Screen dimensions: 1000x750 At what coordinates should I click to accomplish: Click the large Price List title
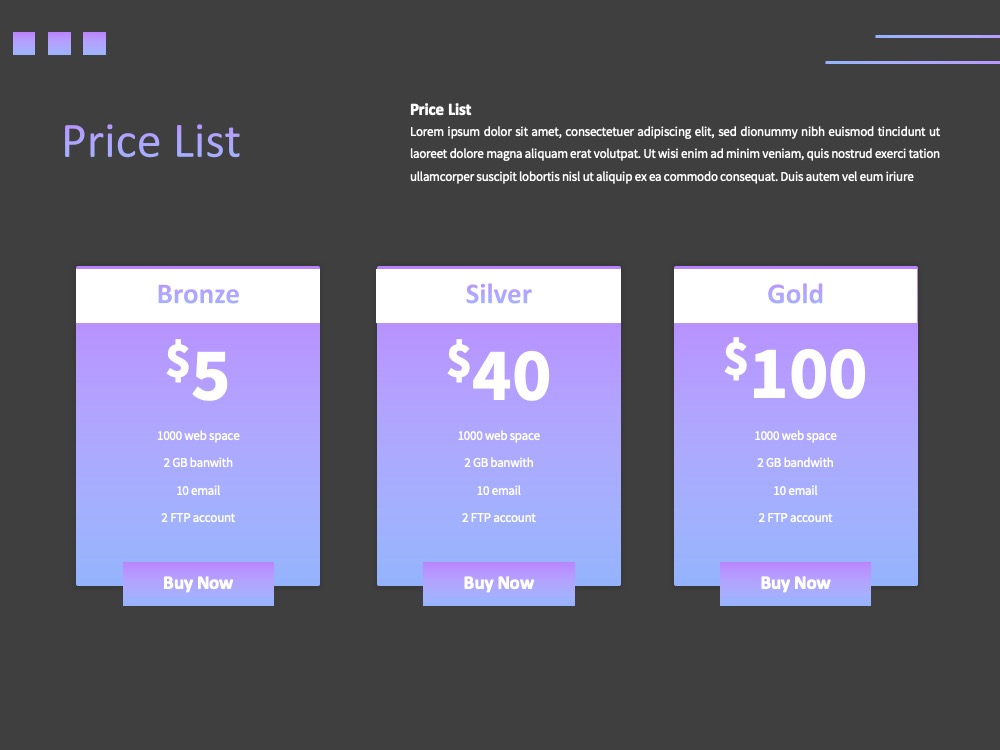[x=152, y=141]
